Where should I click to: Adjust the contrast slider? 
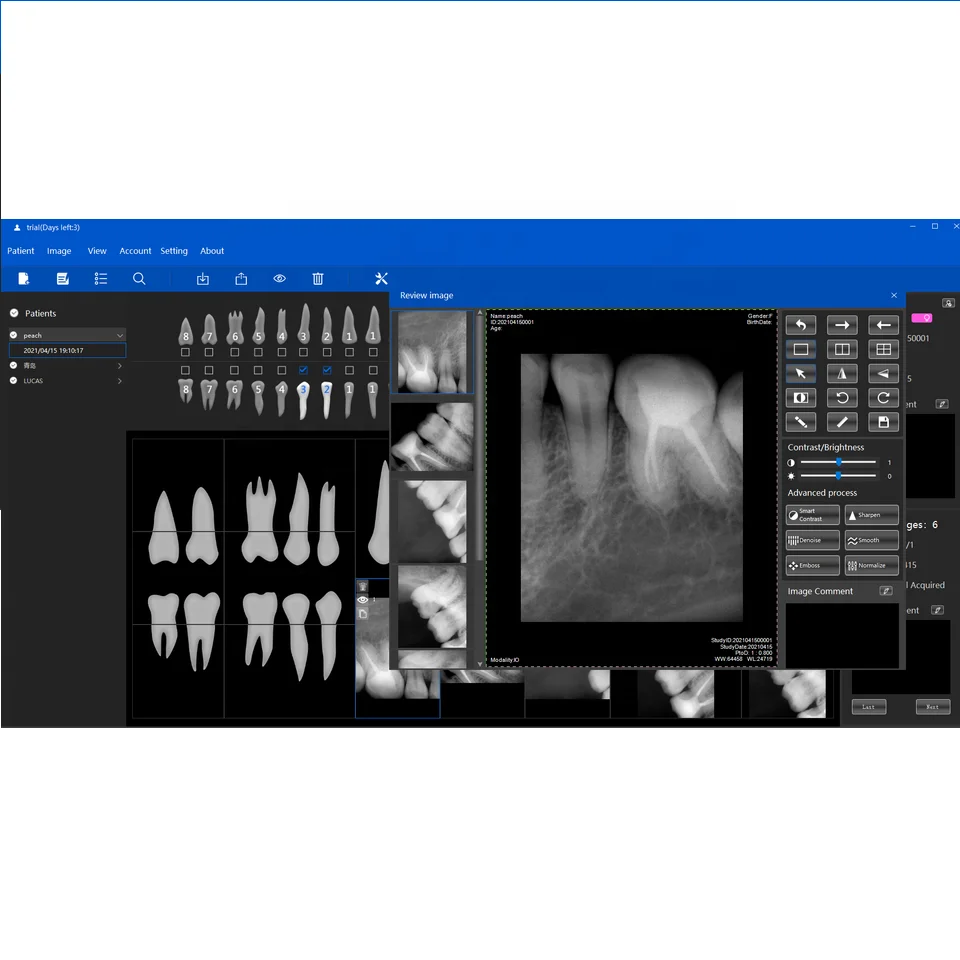(x=838, y=462)
